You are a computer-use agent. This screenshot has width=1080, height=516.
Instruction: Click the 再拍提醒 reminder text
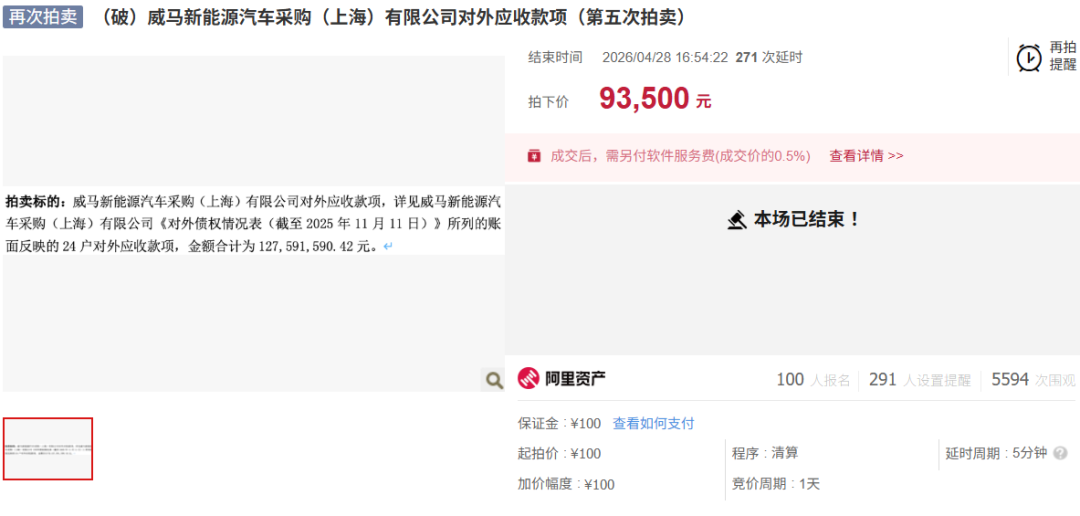[1063, 56]
